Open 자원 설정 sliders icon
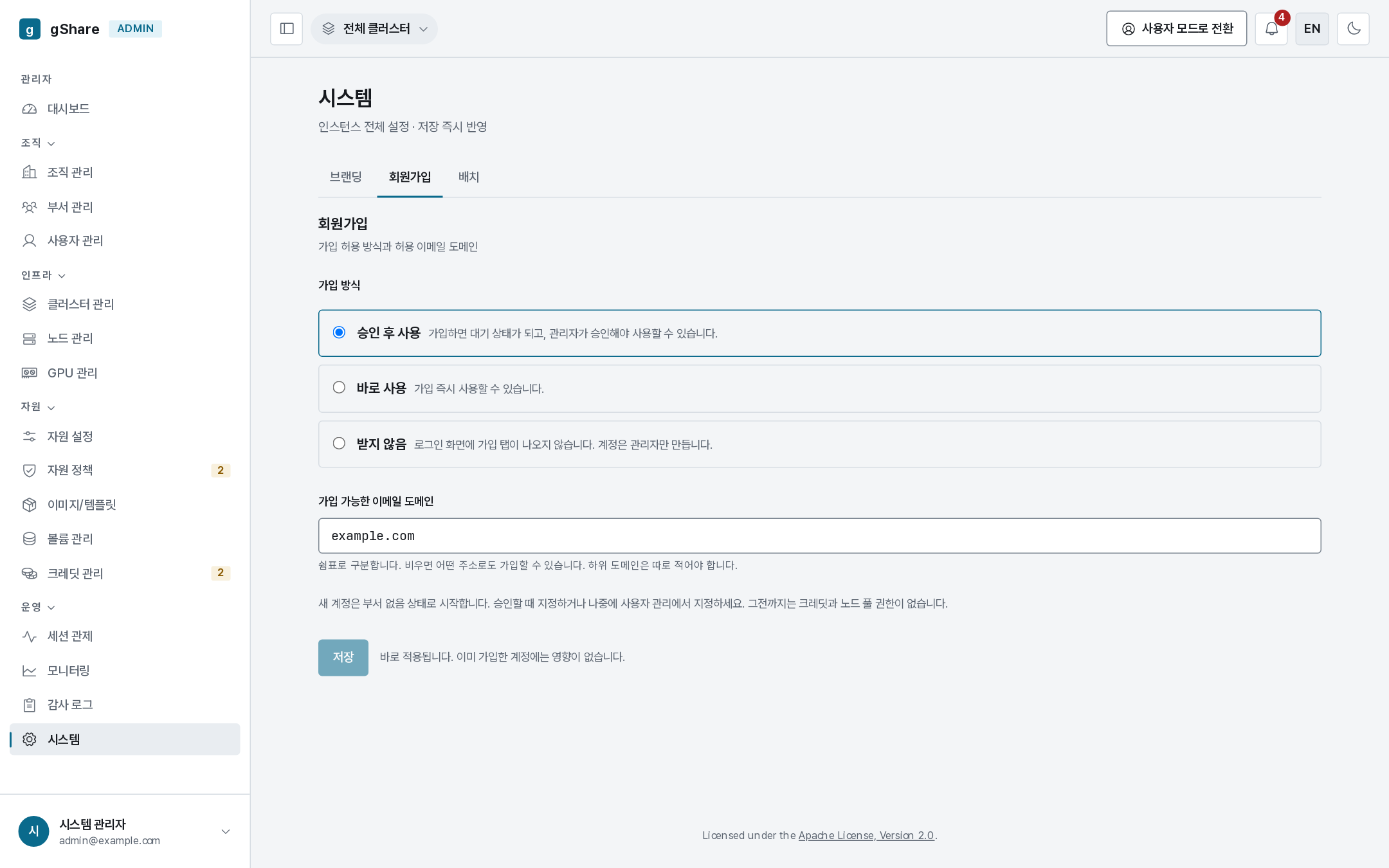The width and height of the screenshot is (1389, 868). (x=30, y=437)
